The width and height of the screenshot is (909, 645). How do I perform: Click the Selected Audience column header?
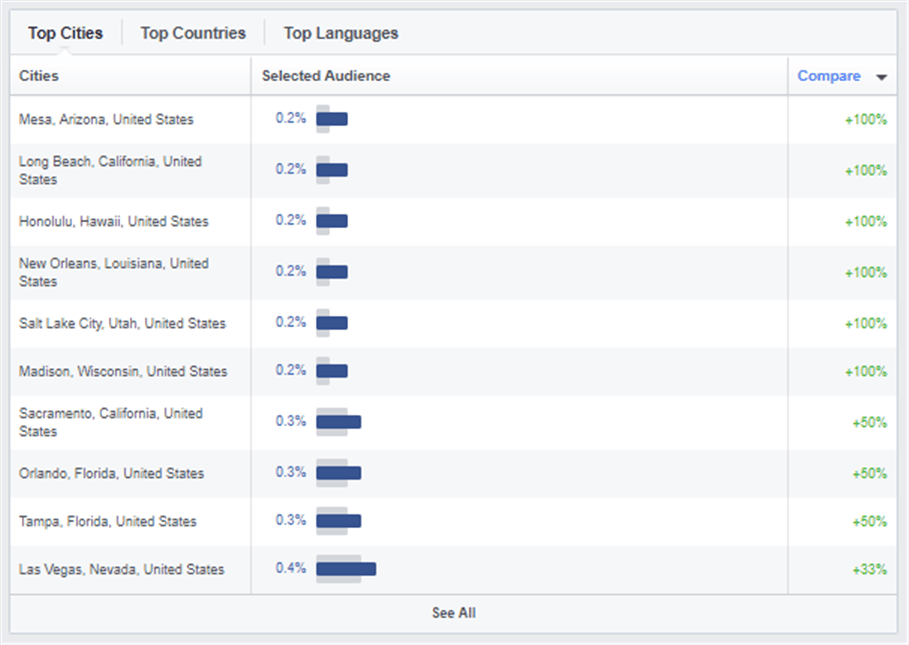tap(326, 76)
